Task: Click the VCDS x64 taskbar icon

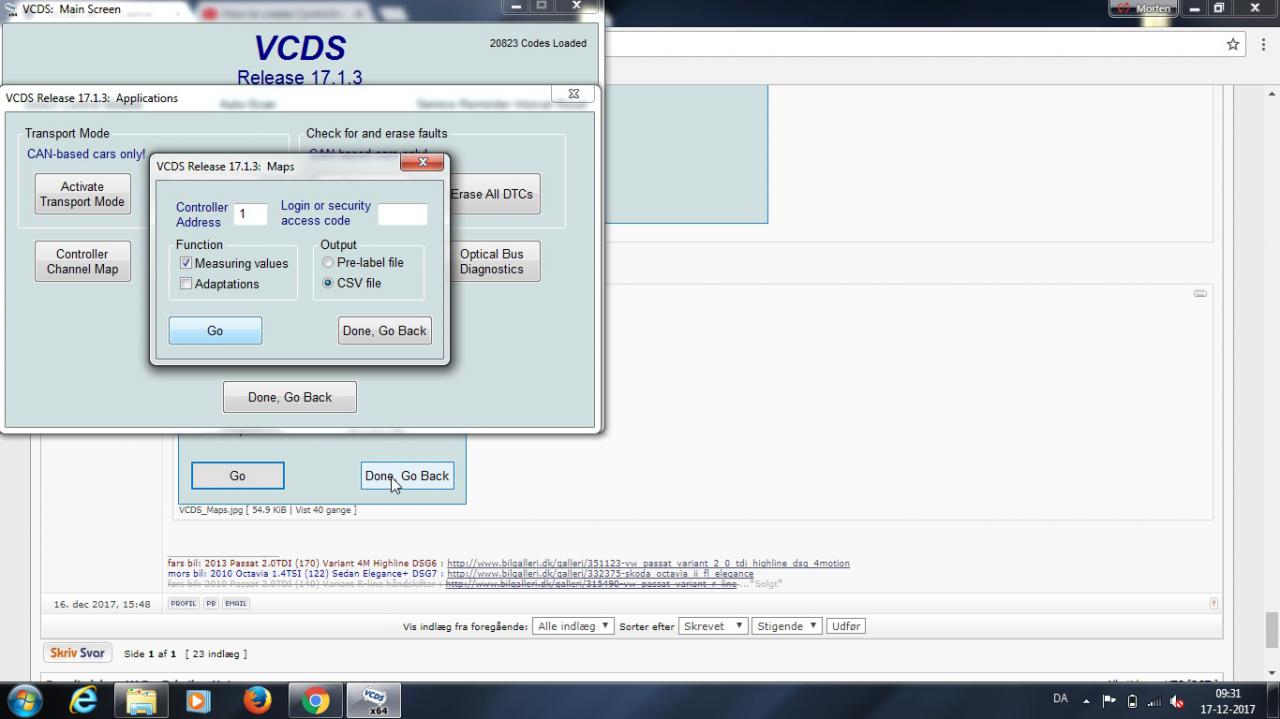Action: (374, 700)
